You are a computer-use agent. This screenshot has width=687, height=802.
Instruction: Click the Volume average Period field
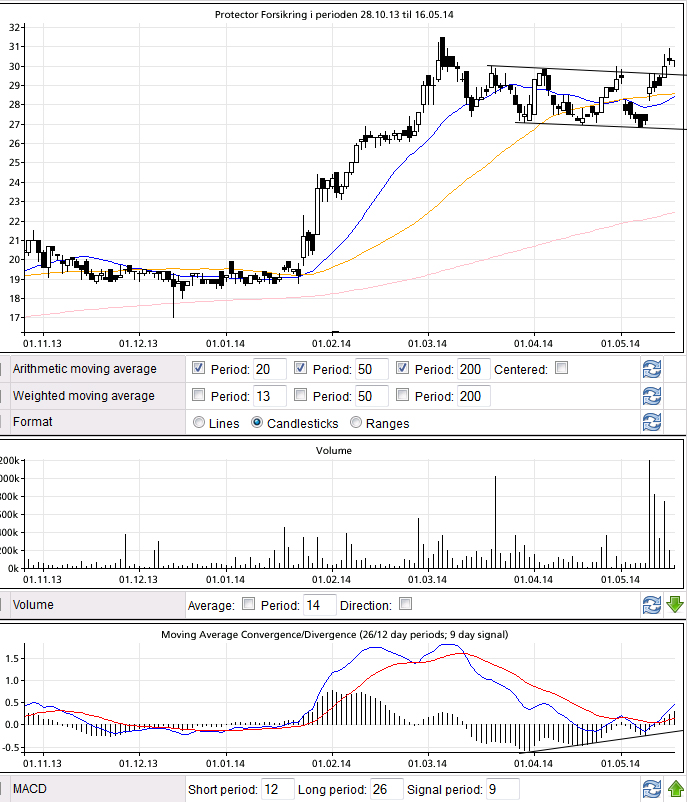point(319,605)
